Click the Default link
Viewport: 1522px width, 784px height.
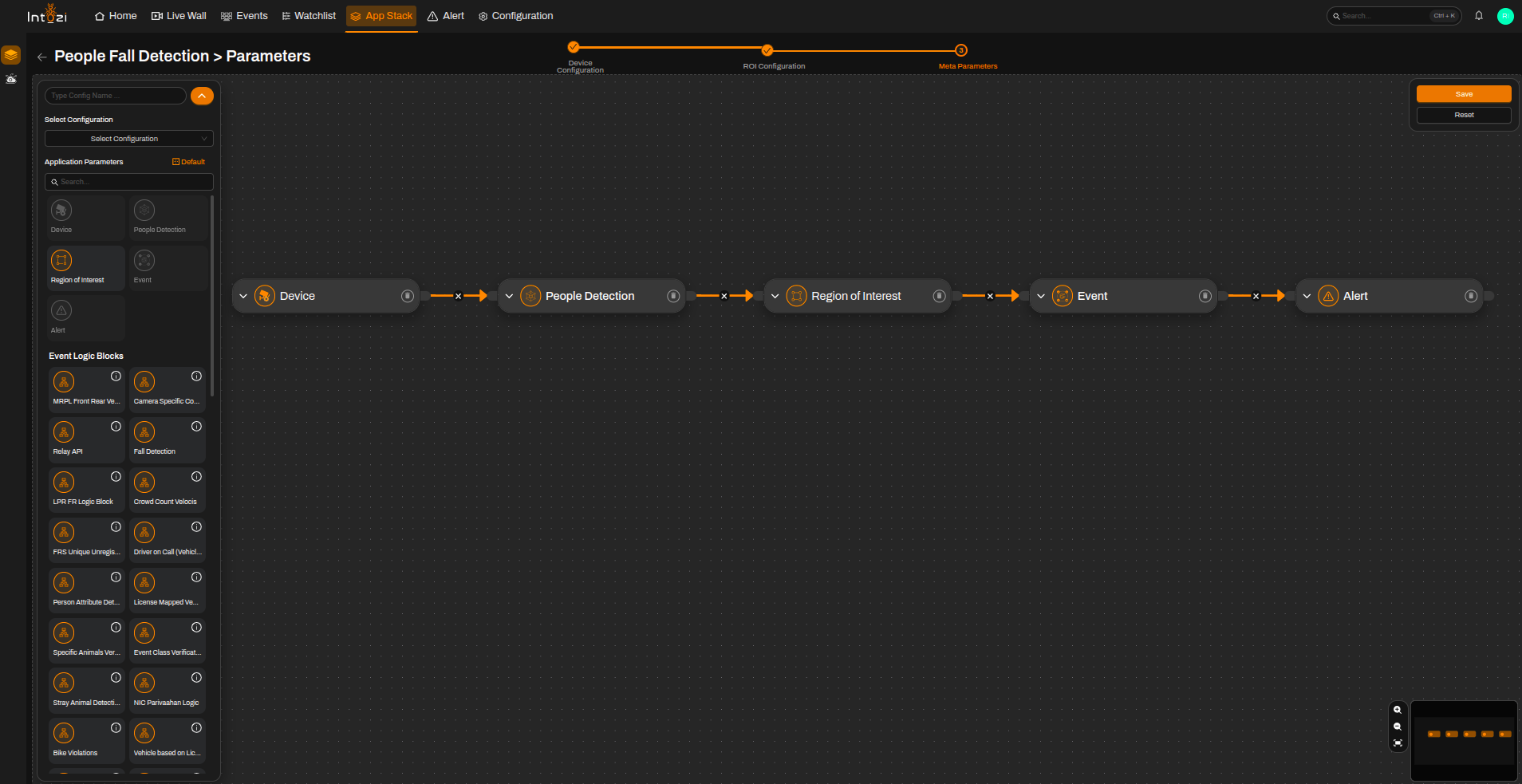(189, 162)
